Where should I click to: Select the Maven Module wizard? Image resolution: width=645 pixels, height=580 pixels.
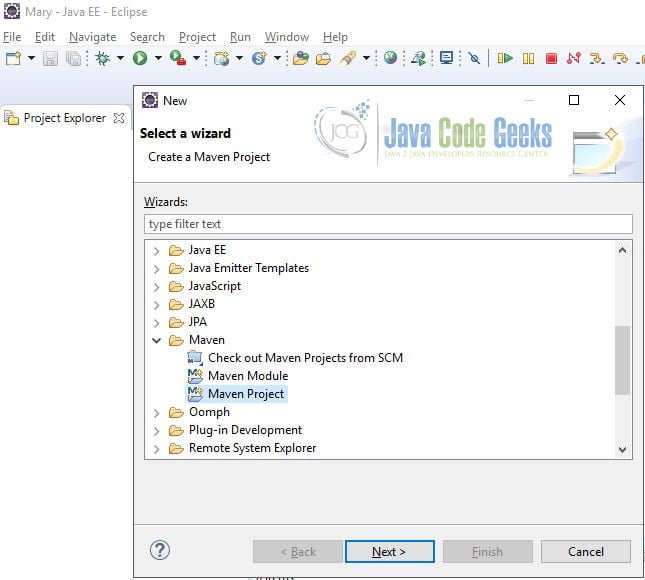point(248,376)
